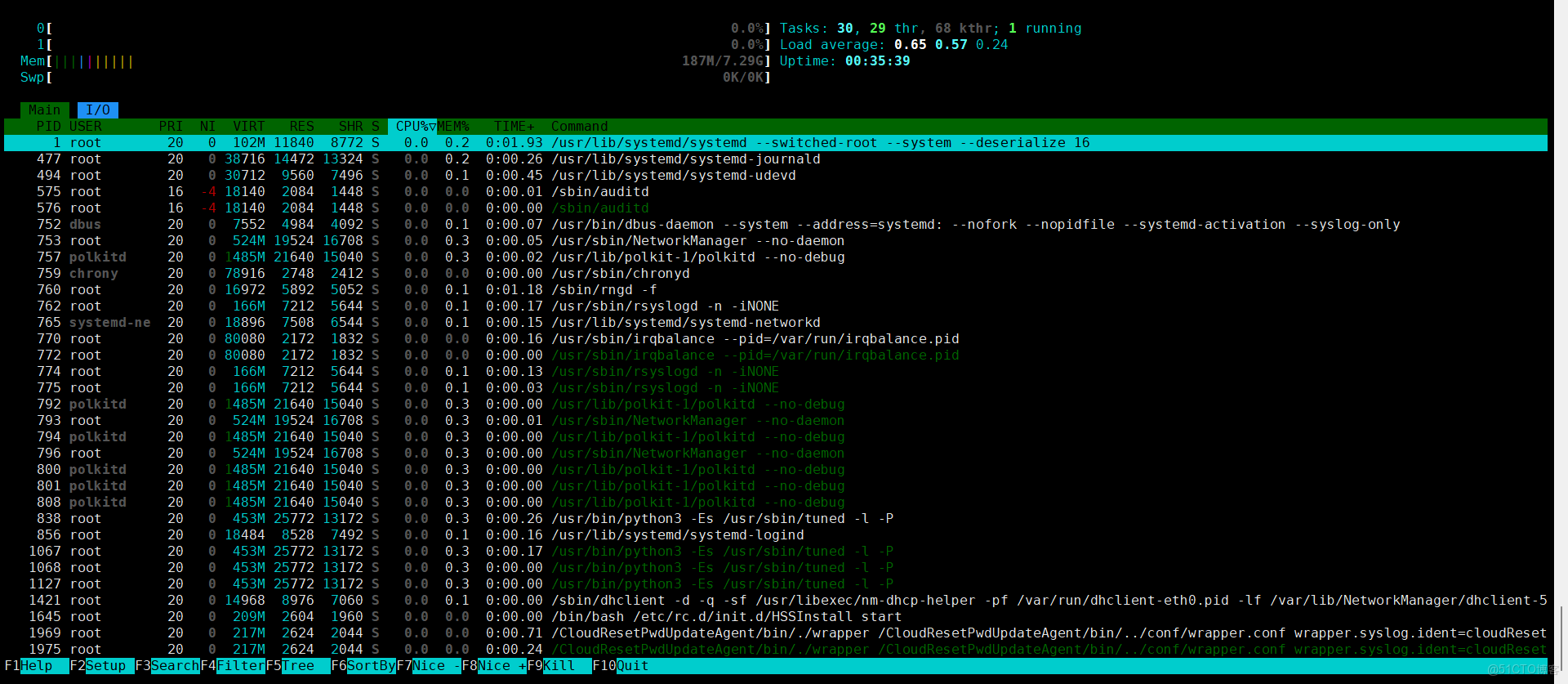Screen dimensions: 1568x684
Task: Click the Uptime 00:35:39 line
Action: (x=844, y=61)
